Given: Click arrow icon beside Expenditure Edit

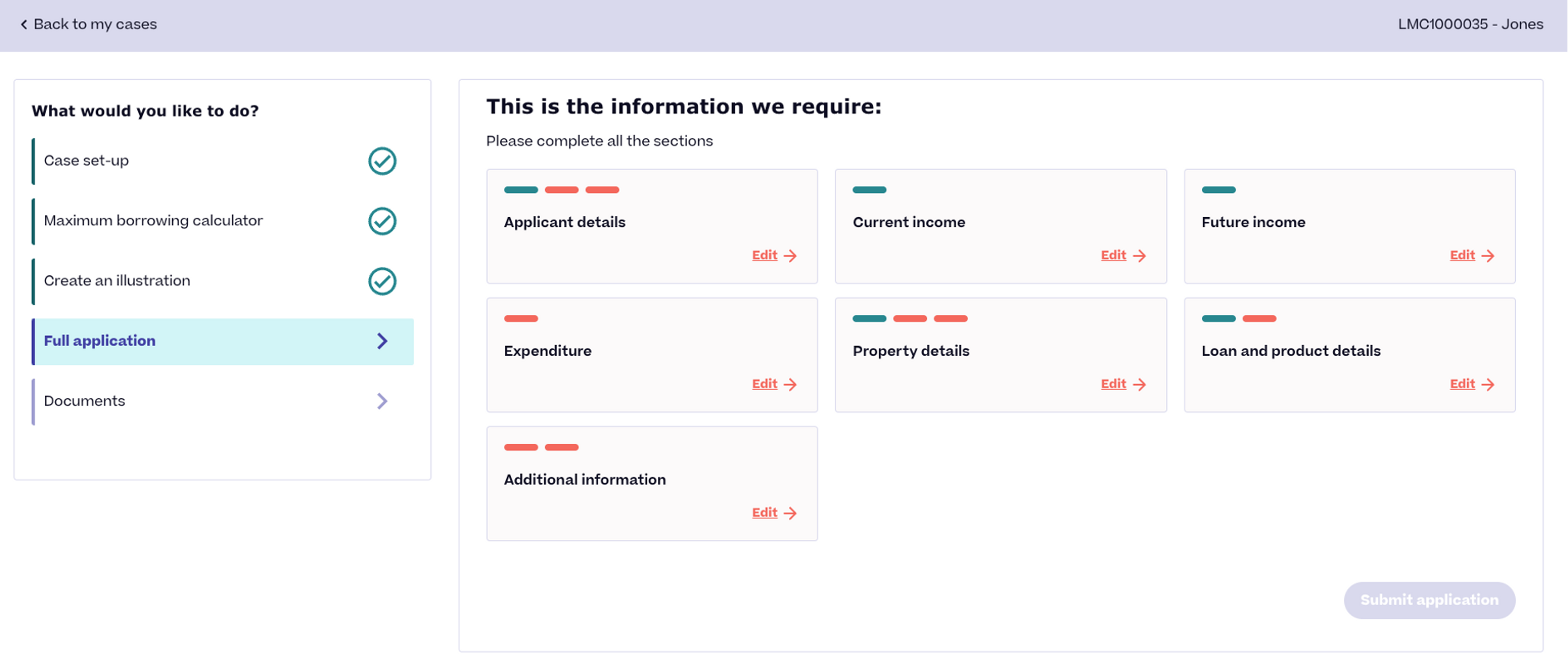Looking at the screenshot, I should click(x=790, y=384).
